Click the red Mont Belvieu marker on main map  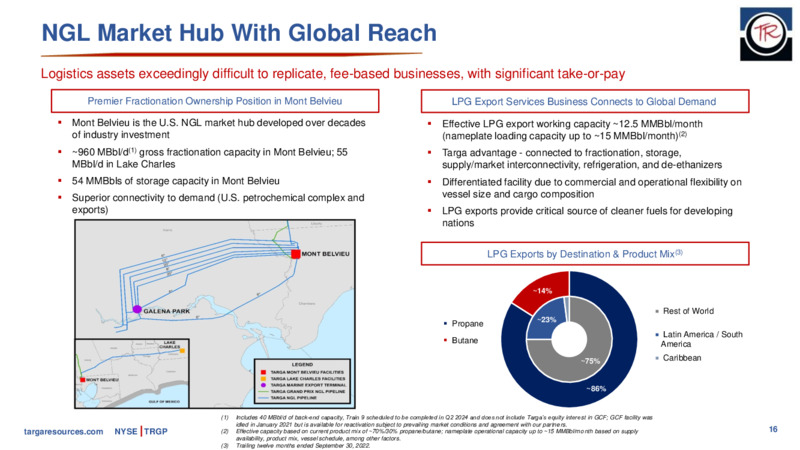pos(295,254)
